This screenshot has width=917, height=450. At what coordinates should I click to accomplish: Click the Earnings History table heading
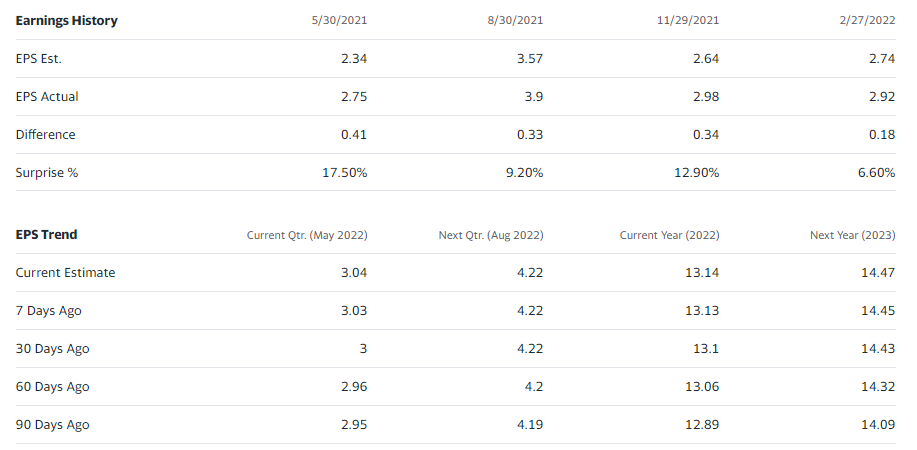(x=66, y=21)
